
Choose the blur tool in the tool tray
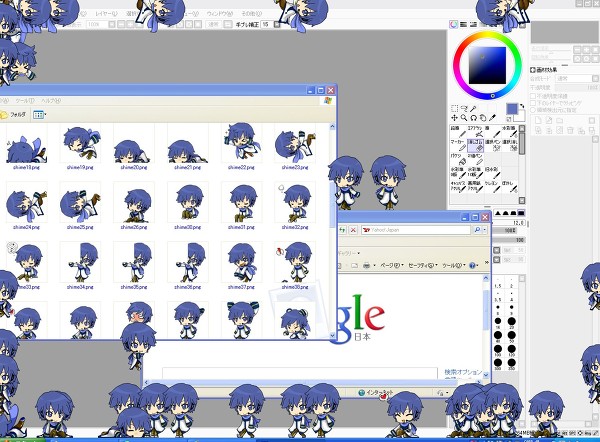pos(510,186)
